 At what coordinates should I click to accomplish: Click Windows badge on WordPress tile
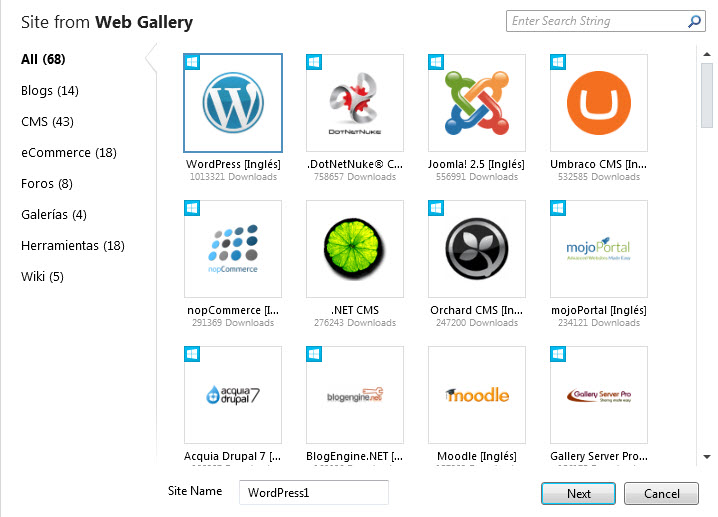(192, 62)
